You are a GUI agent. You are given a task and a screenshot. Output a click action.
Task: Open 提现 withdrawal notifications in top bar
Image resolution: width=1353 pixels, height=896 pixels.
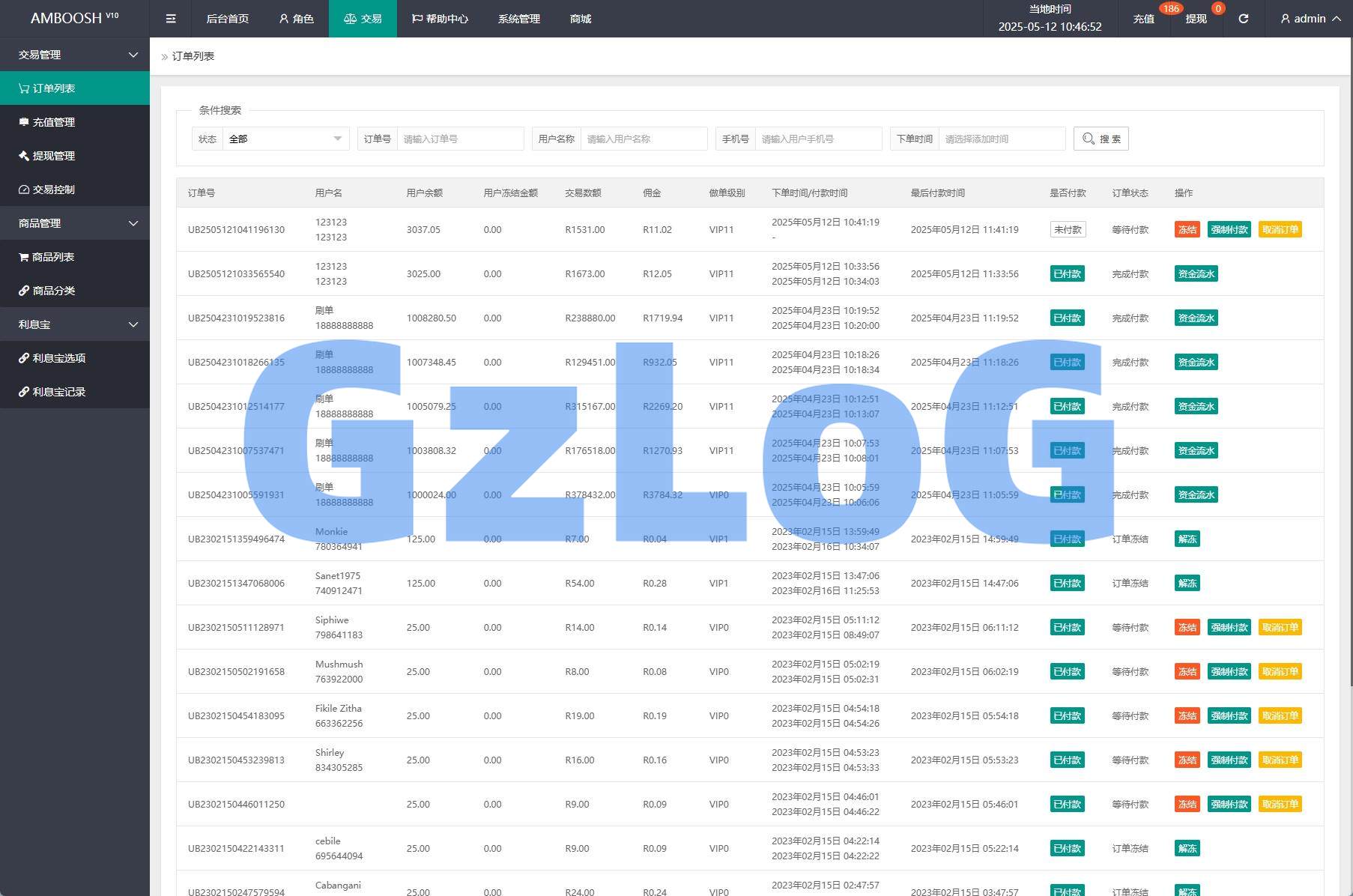click(x=1196, y=19)
